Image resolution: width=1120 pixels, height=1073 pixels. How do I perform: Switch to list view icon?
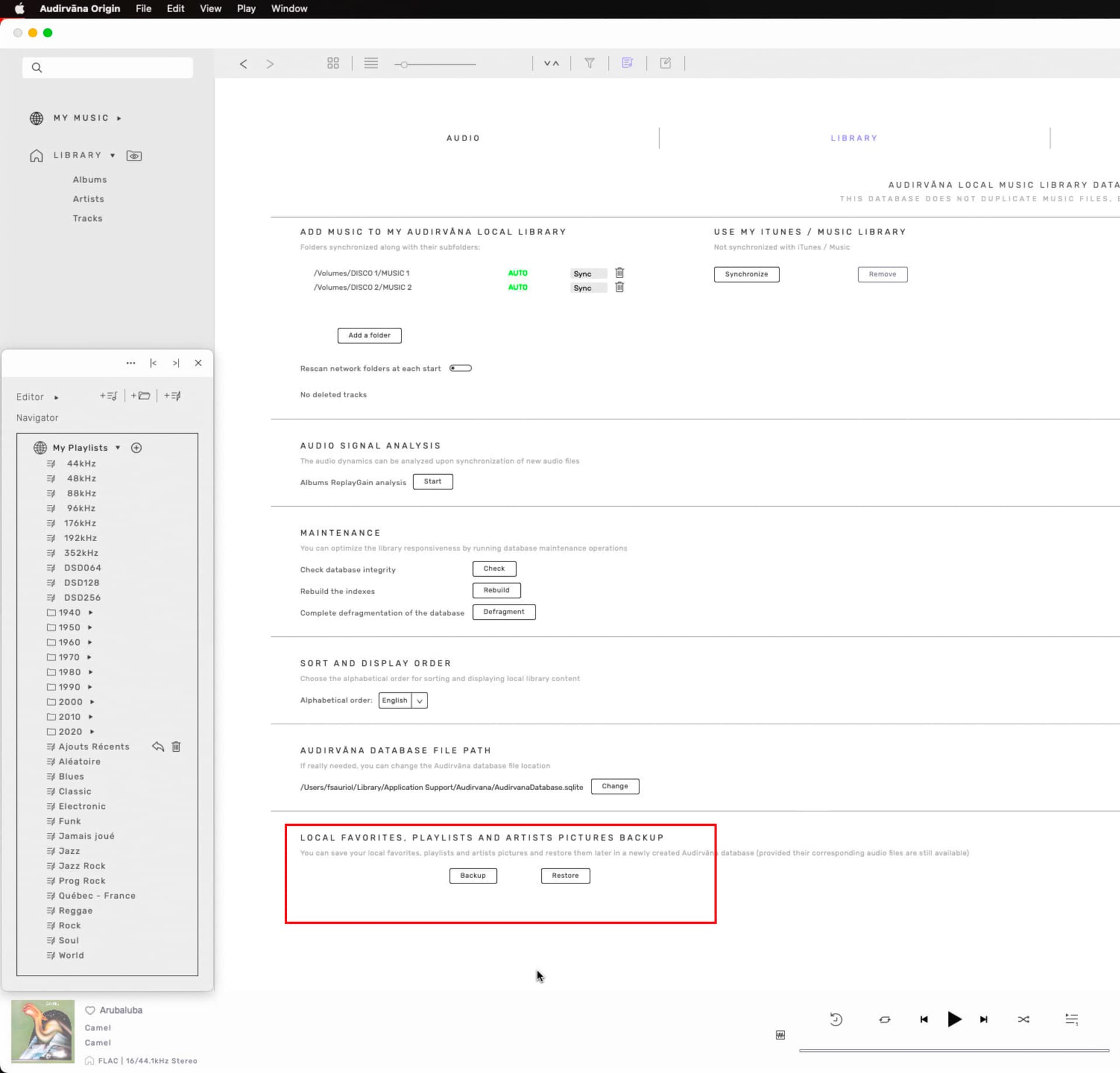(x=371, y=63)
